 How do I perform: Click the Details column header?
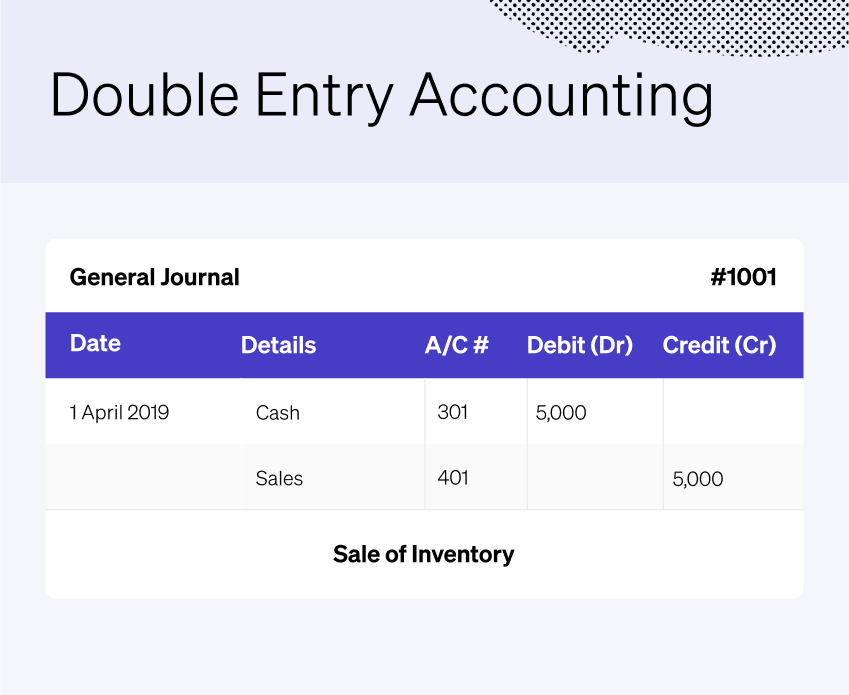(x=278, y=346)
